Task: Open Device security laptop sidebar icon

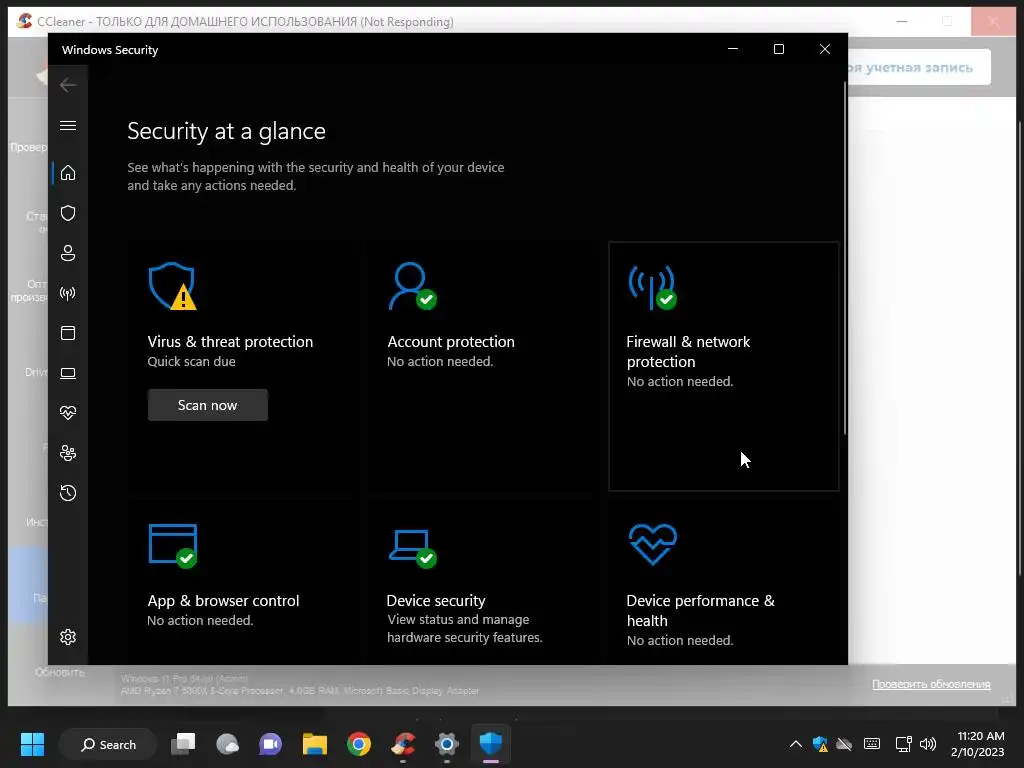Action: 68,374
